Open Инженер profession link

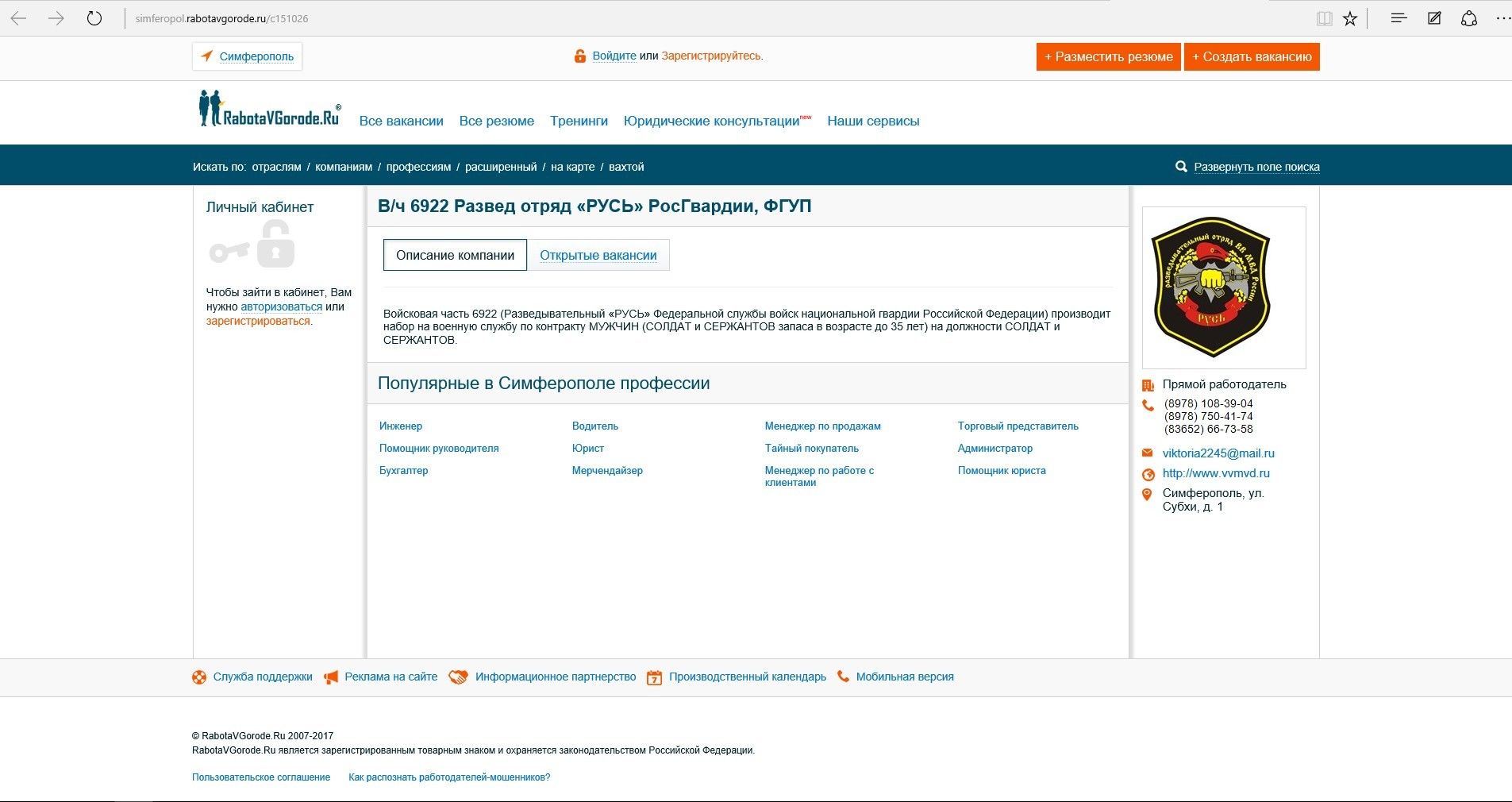(401, 426)
